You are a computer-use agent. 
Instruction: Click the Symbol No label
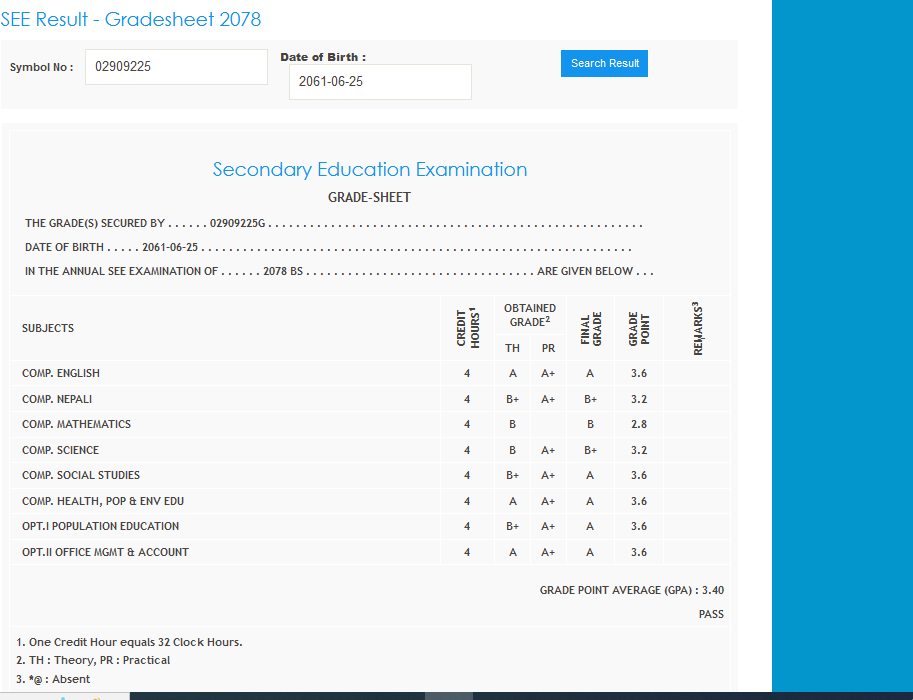click(x=41, y=67)
